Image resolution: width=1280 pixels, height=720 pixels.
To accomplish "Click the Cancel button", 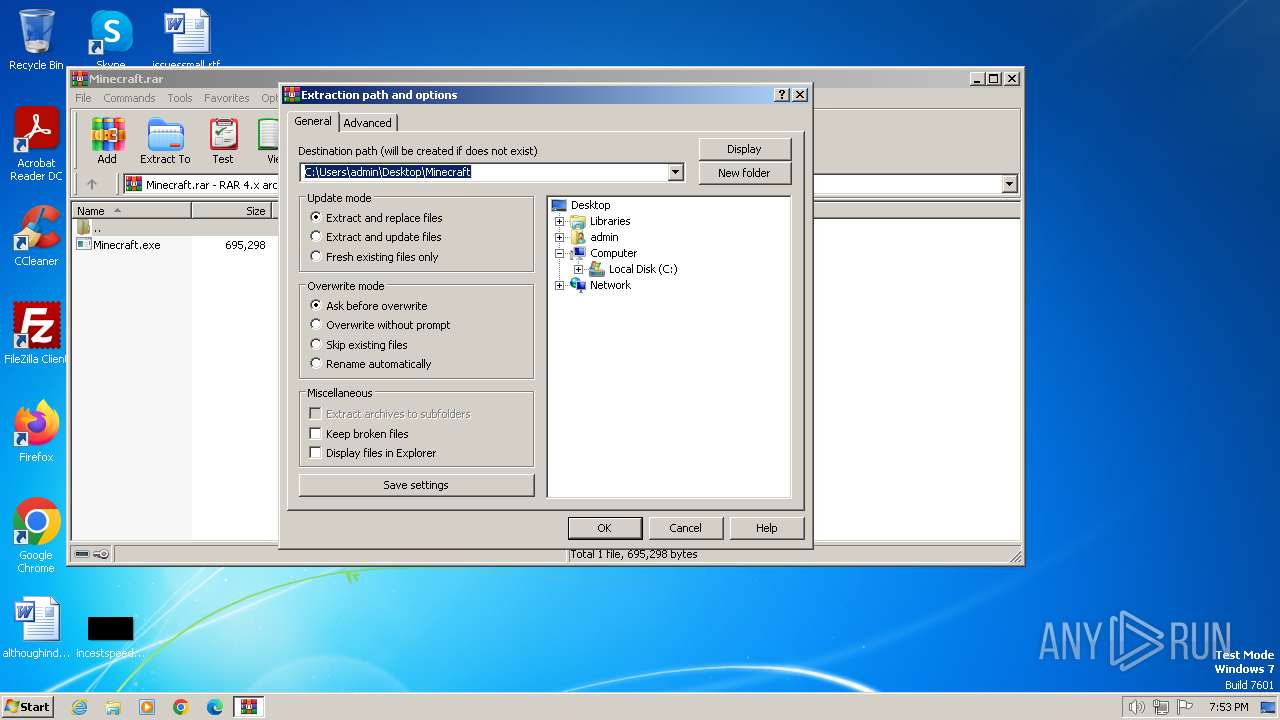I will pyautogui.click(x=685, y=528).
